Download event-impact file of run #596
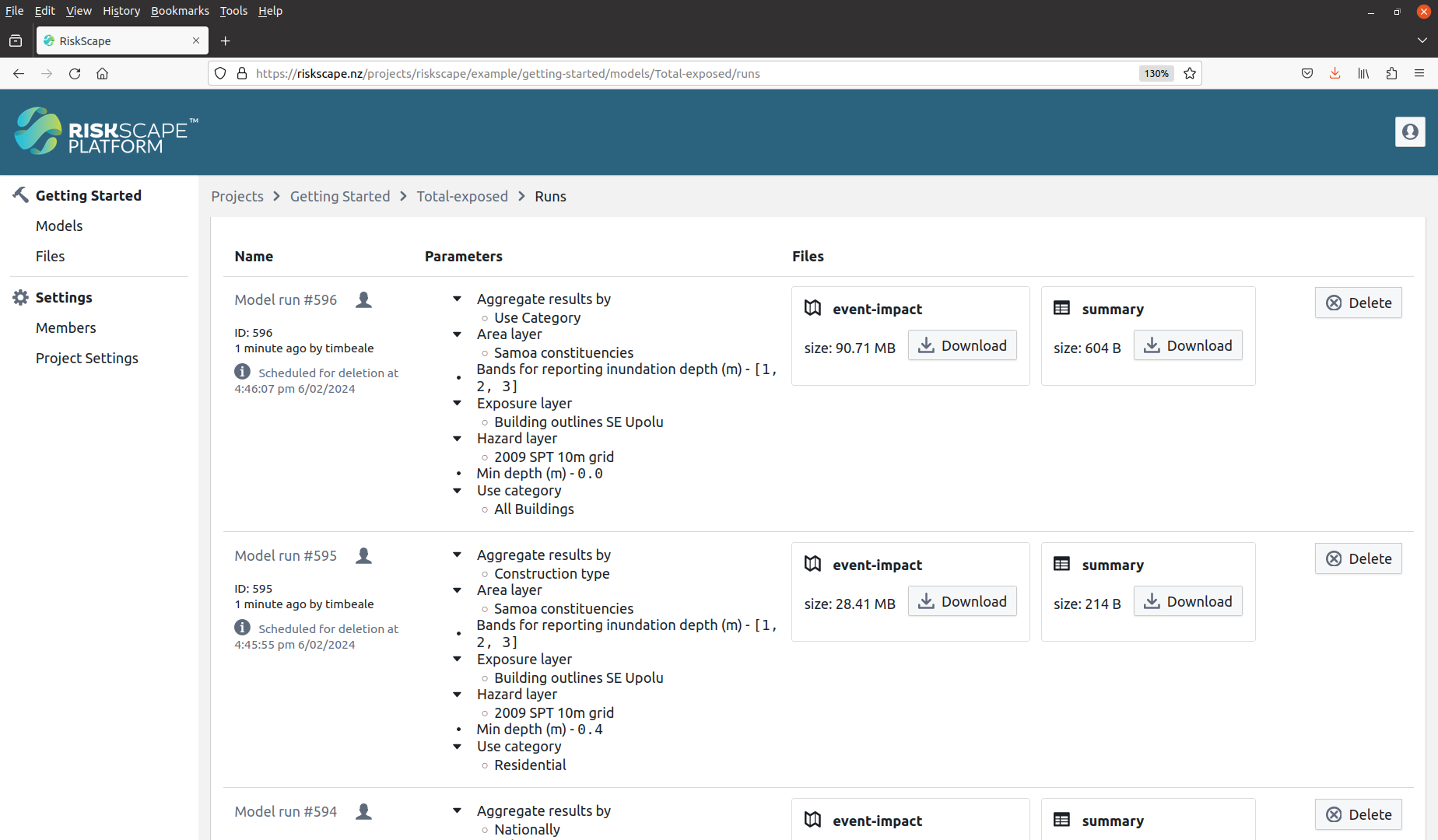Image resolution: width=1438 pixels, height=840 pixels. (962, 345)
